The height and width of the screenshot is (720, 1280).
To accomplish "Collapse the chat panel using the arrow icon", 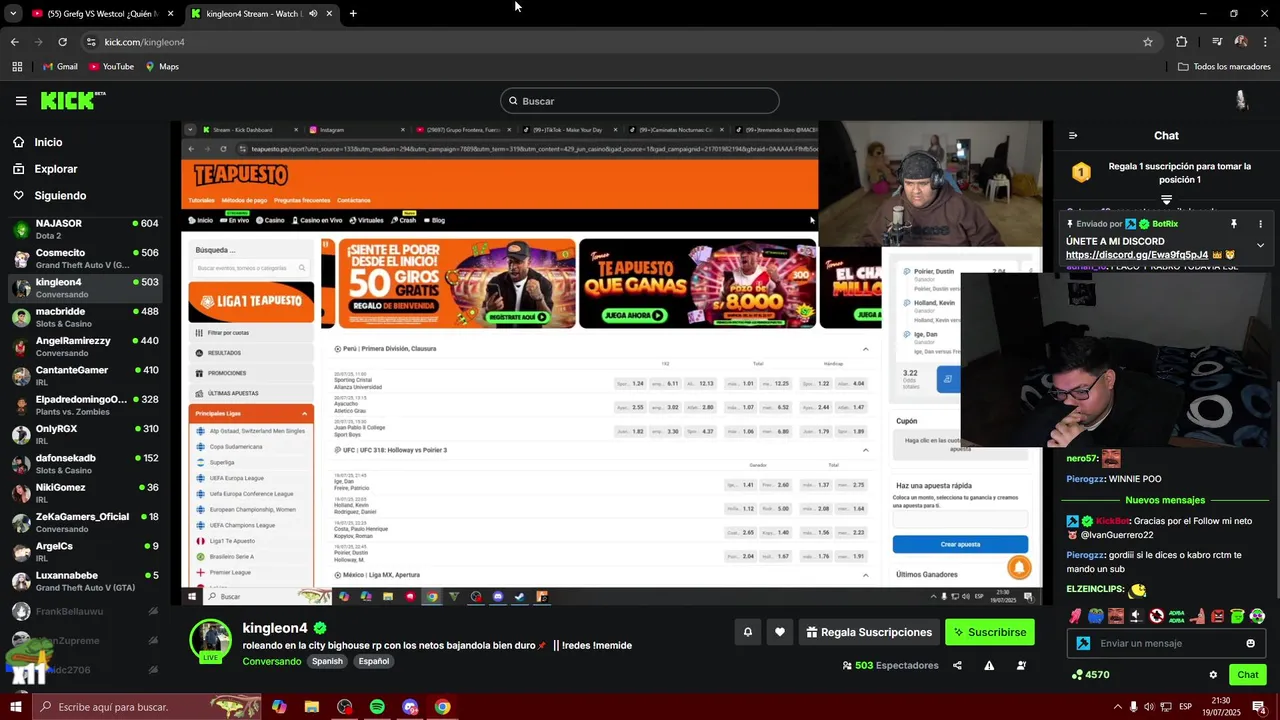I will (x=1073, y=136).
